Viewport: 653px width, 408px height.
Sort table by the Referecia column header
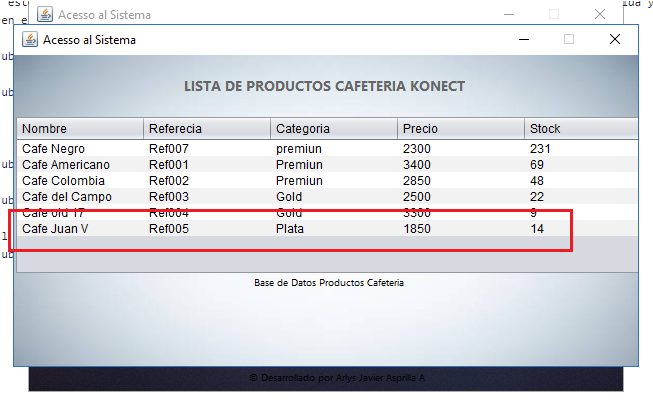click(x=207, y=129)
